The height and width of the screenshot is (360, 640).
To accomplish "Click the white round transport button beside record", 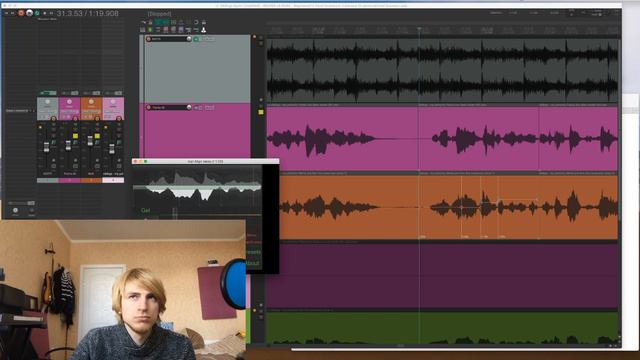I will 29,13.
